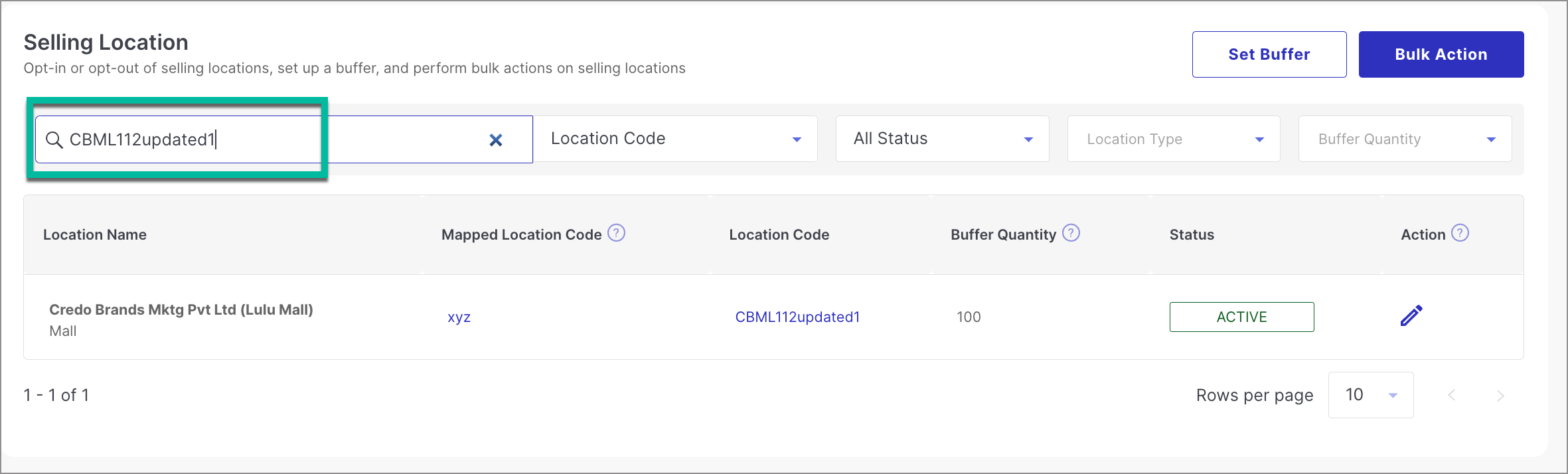Open the xyz mapped location code link
The height and width of the screenshot is (474, 1568).
tap(459, 317)
